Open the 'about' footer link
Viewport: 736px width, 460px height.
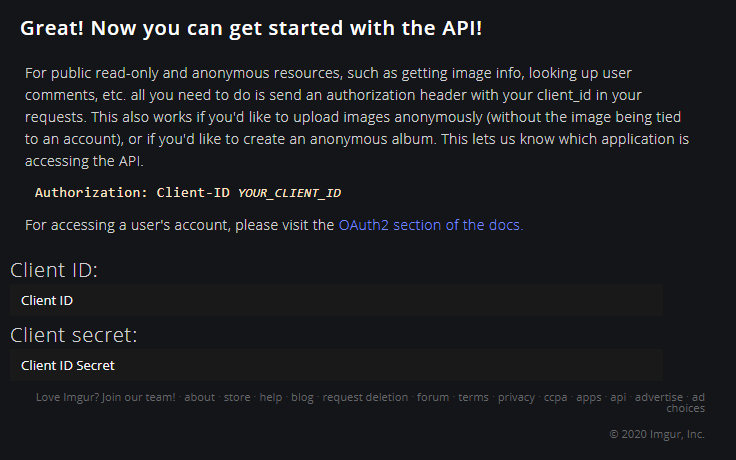(x=199, y=397)
